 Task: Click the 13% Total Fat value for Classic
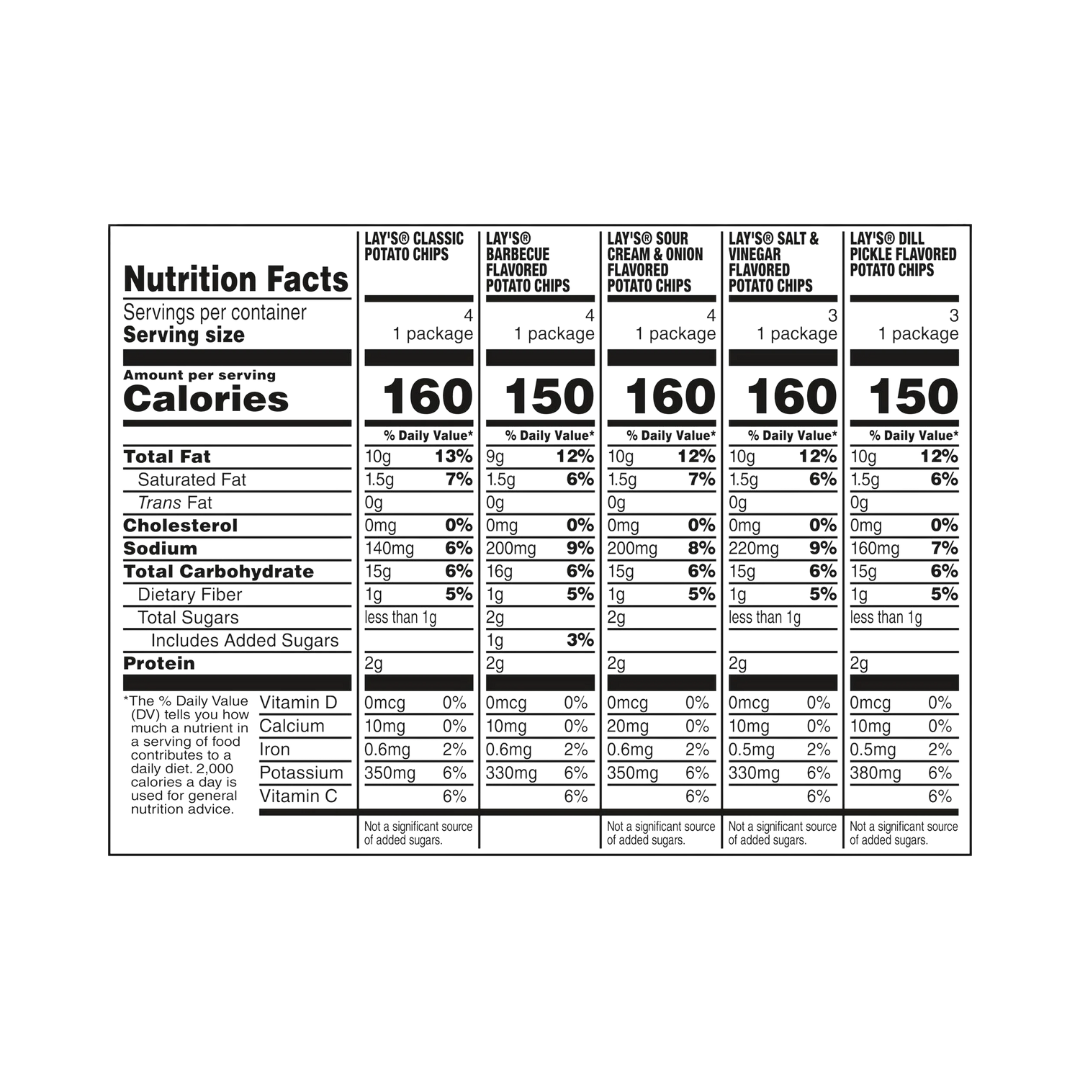(453, 456)
